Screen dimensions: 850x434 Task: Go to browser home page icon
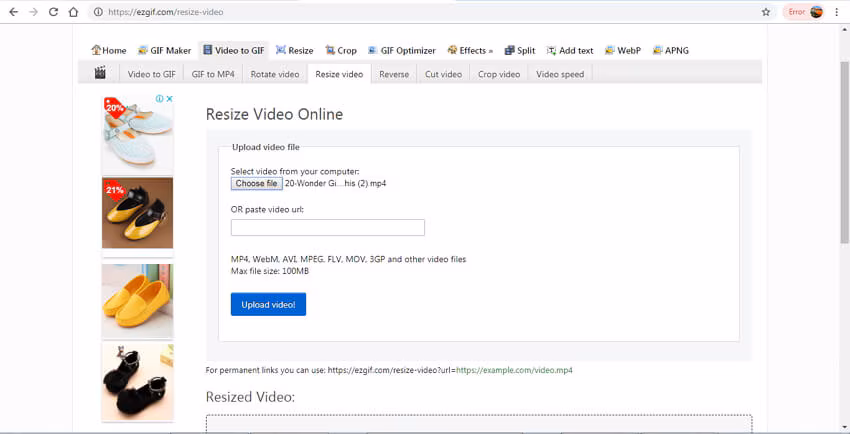pyautogui.click(x=73, y=12)
